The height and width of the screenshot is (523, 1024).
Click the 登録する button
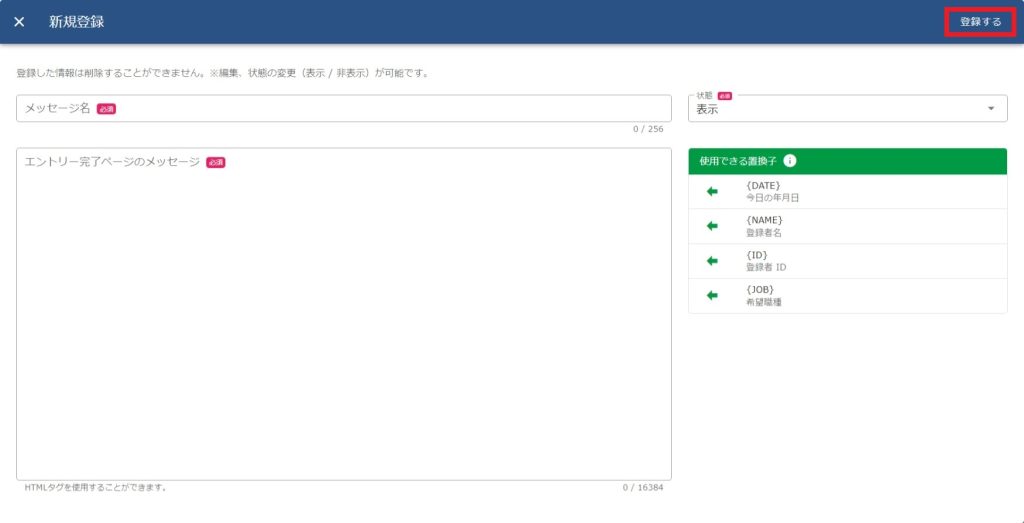pos(980,22)
